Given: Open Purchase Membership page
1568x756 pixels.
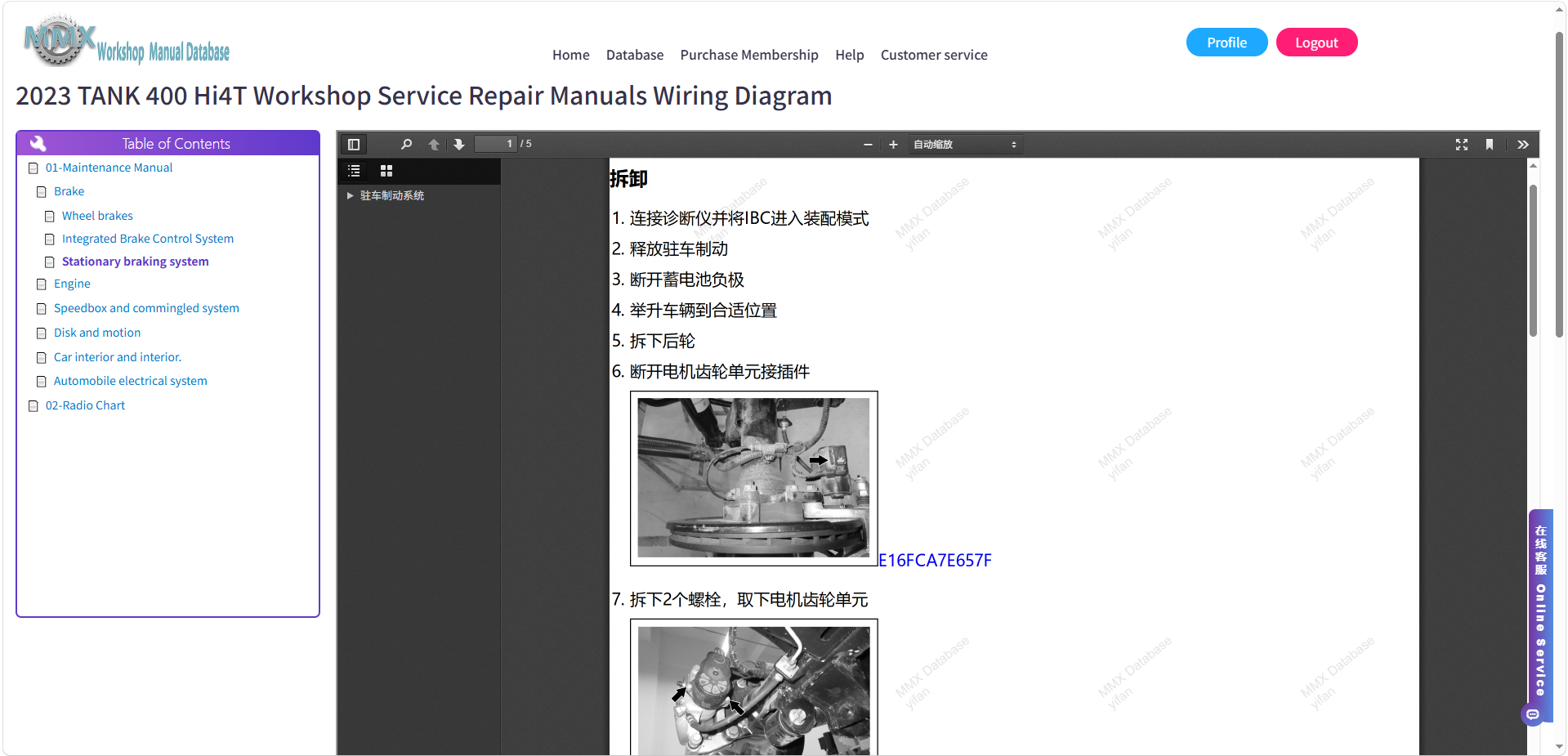Looking at the screenshot, I should (x=749, y=55).
